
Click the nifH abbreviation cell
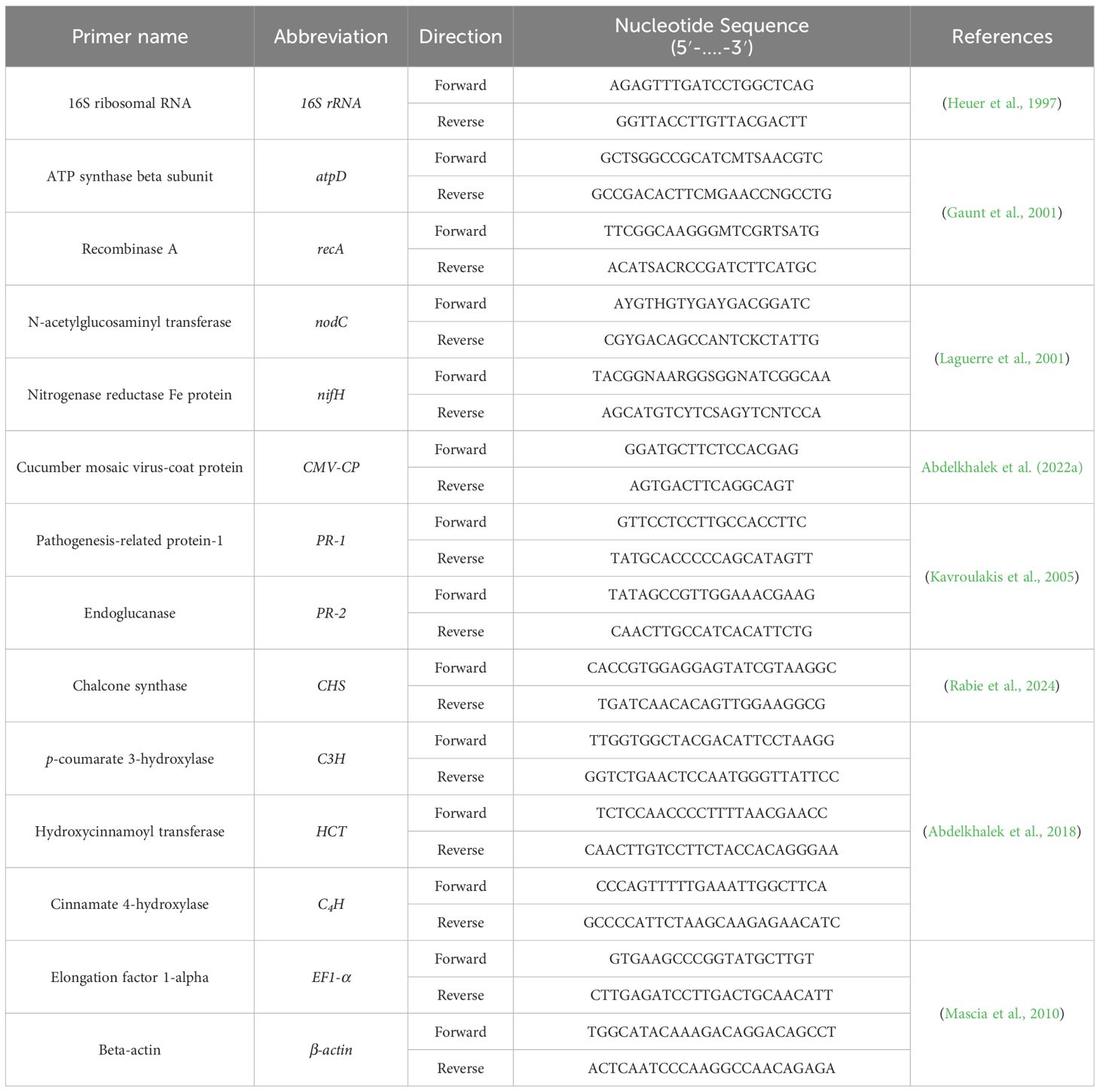[331, 395]
